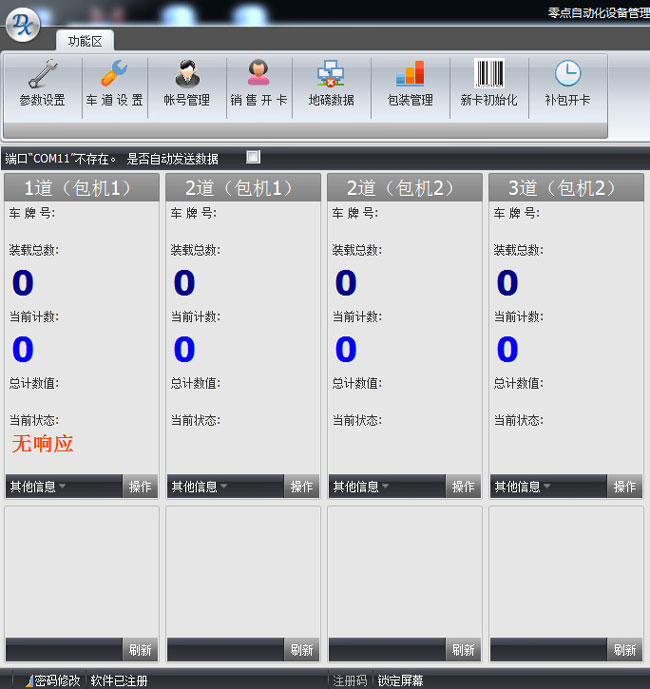The image size is (650, 689).
Task: Click 刷新 button under first lane panel
Action: coord(140,650)
